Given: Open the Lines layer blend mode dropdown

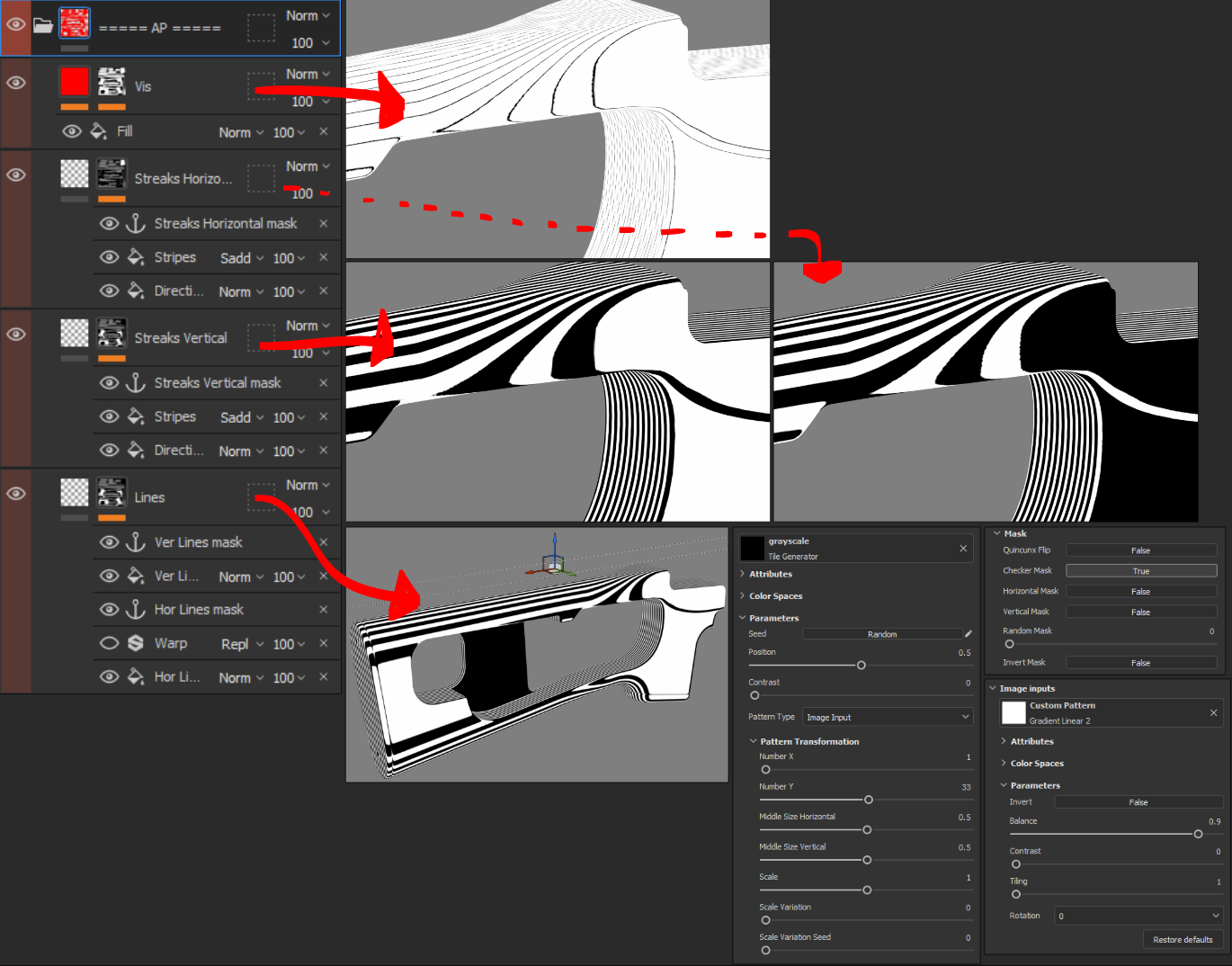Looking at the screenshot, I should pos(308,485).
